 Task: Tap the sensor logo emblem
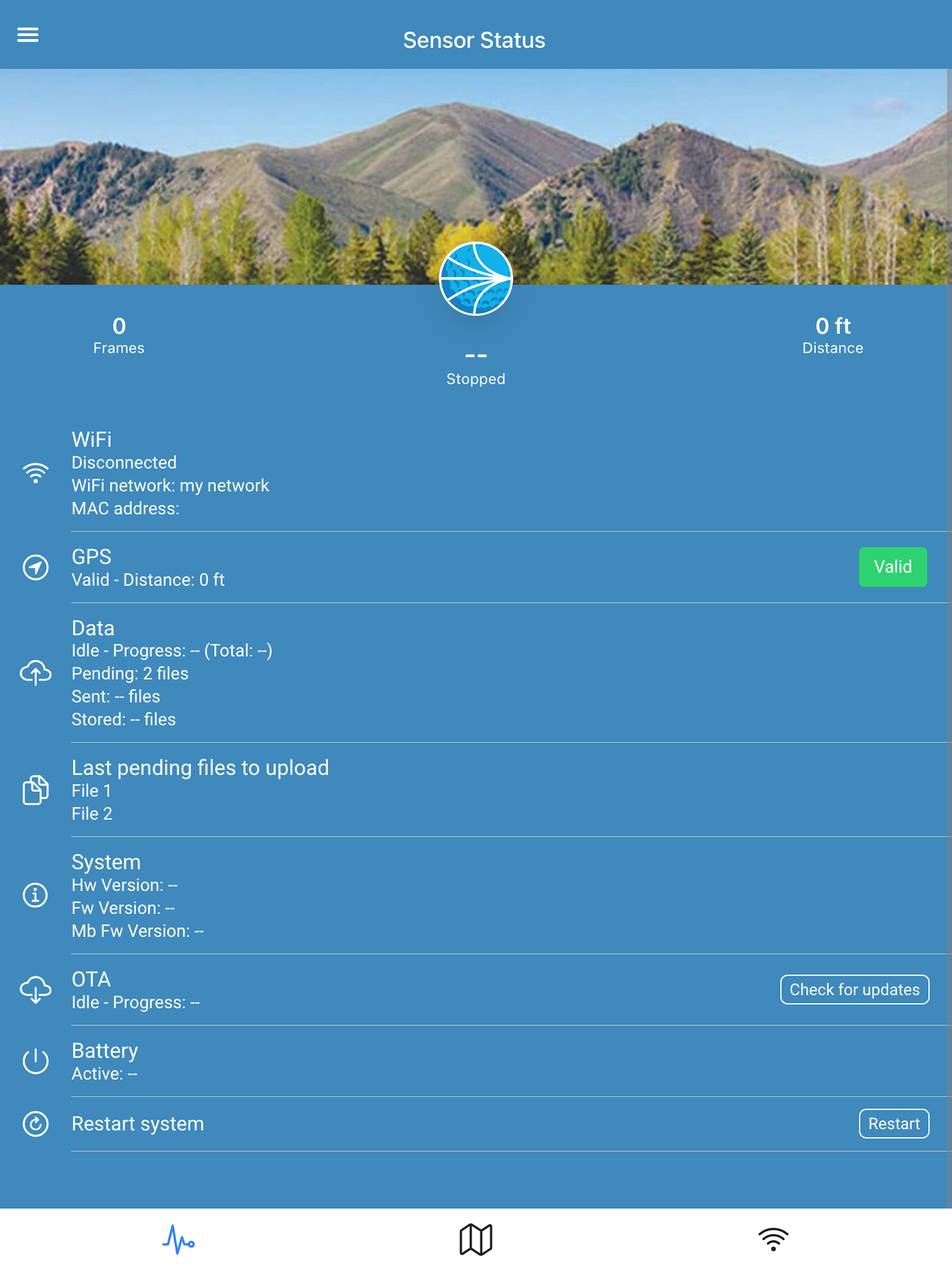coord(476,278)
